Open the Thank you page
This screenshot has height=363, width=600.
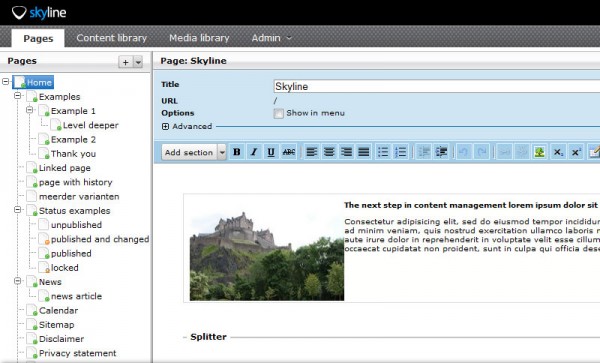tap(73, 154)
